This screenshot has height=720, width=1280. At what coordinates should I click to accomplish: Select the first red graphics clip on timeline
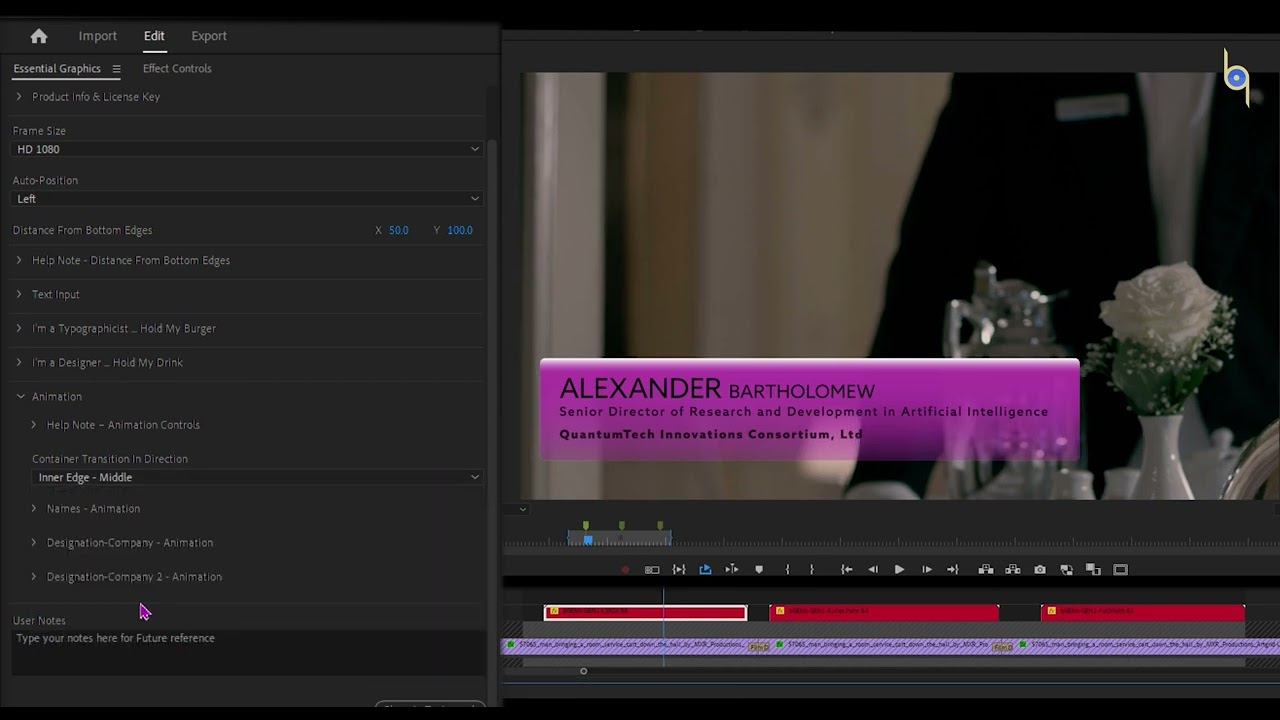point(646,612)
